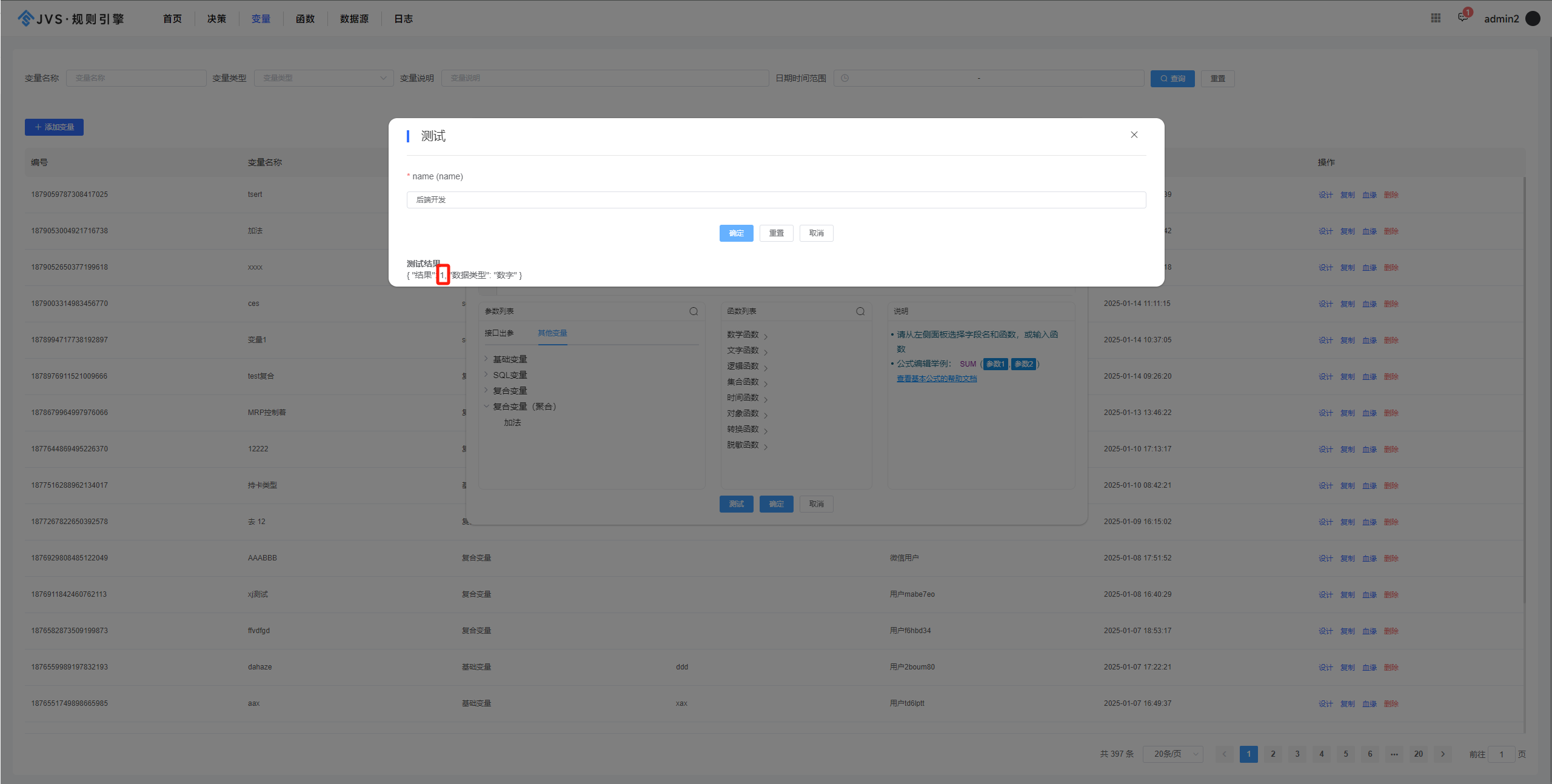This screenshot has height=784, width=1552.
Task: Click the admin2 user avatar
Action: pos(1533,19)
